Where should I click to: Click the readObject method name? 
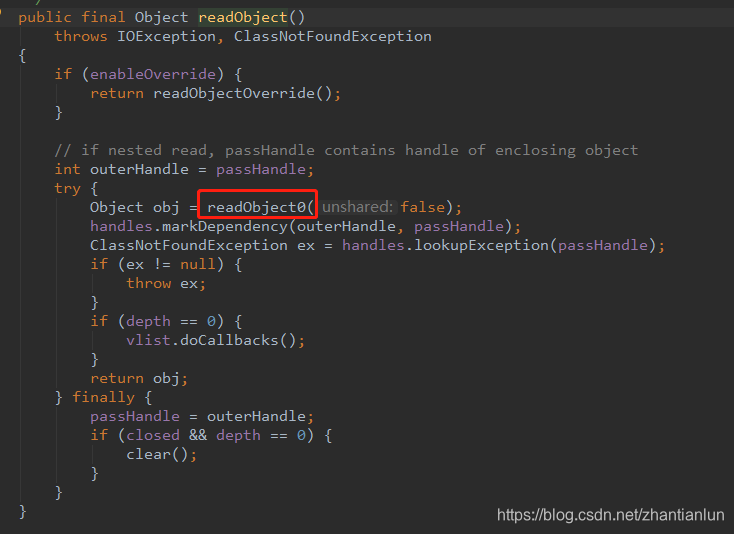(243, 17)
